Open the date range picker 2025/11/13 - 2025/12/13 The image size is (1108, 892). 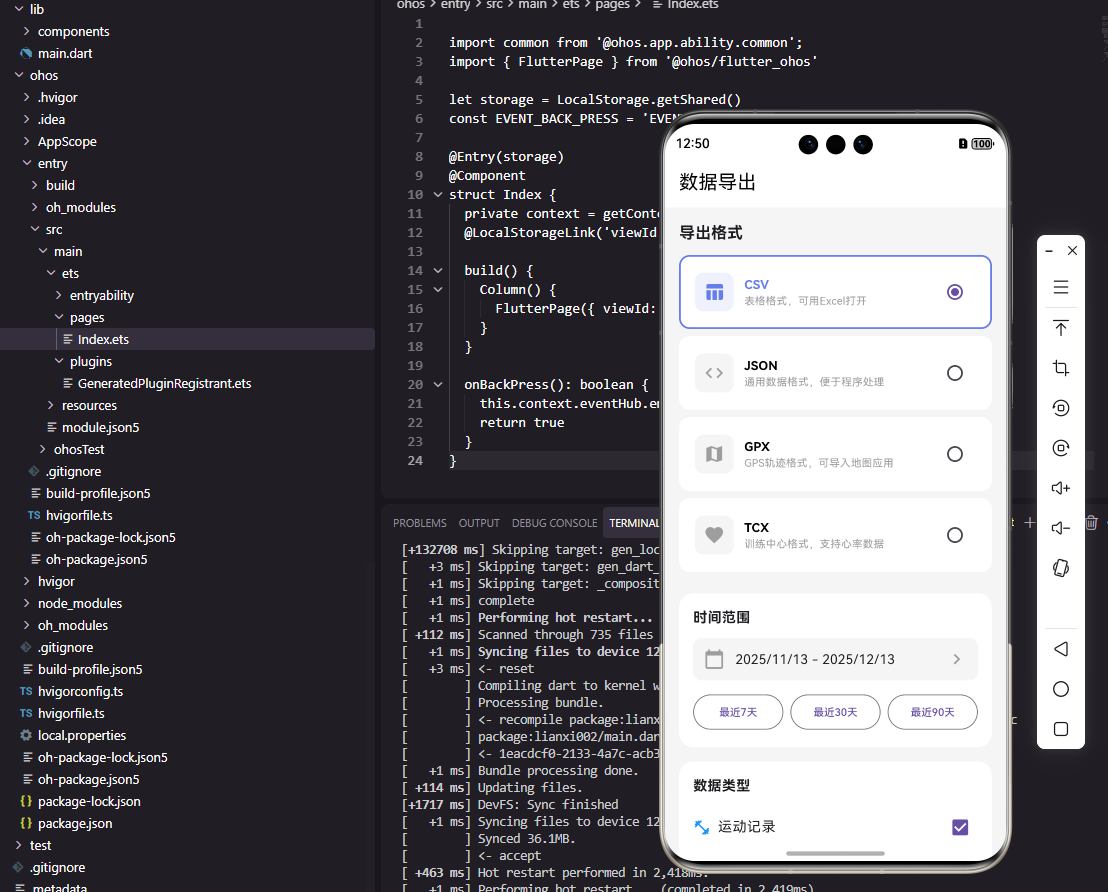click(835, 659)
